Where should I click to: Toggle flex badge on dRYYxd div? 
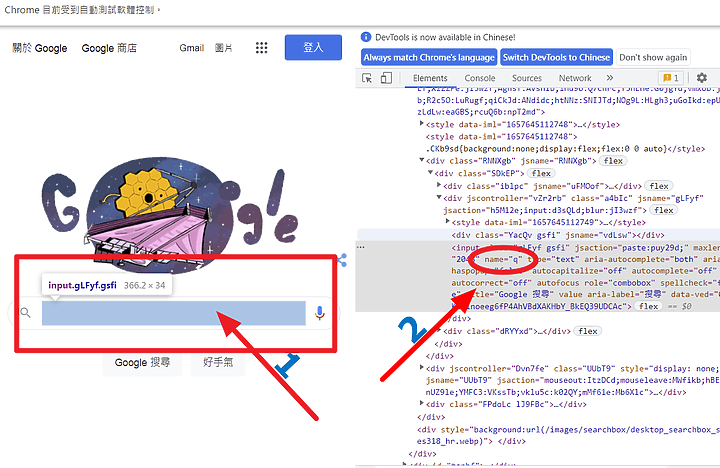(588, 331)
